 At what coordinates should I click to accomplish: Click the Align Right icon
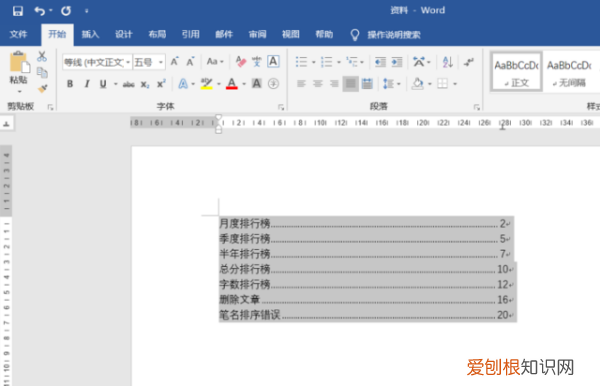334,83
